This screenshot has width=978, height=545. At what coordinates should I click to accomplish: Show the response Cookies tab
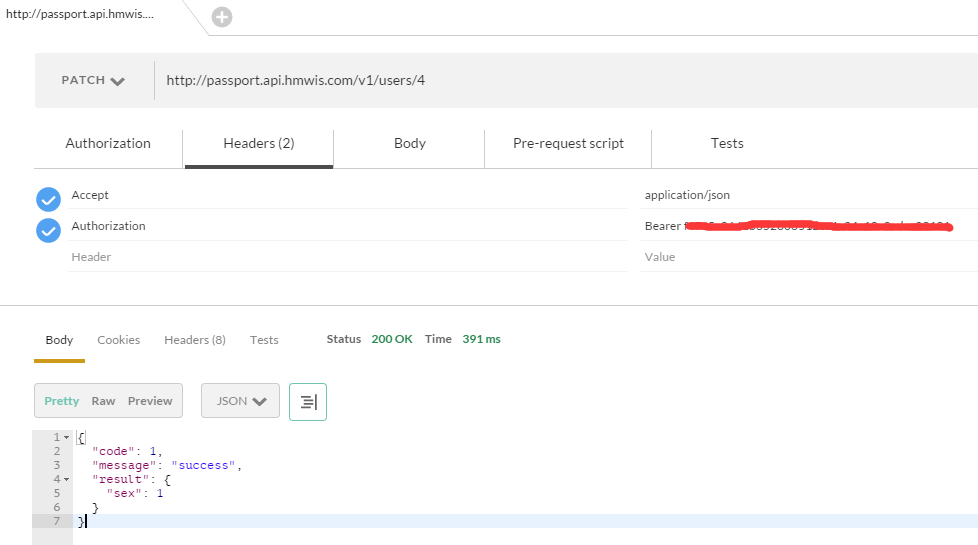point(119,340)
